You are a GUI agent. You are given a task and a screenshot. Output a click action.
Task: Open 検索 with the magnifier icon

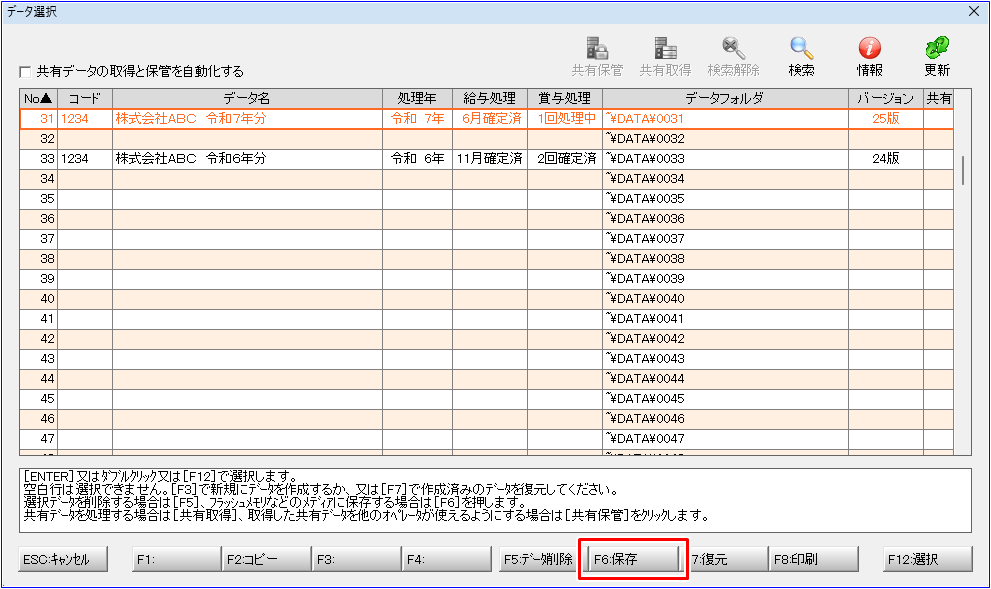point(801,56)
